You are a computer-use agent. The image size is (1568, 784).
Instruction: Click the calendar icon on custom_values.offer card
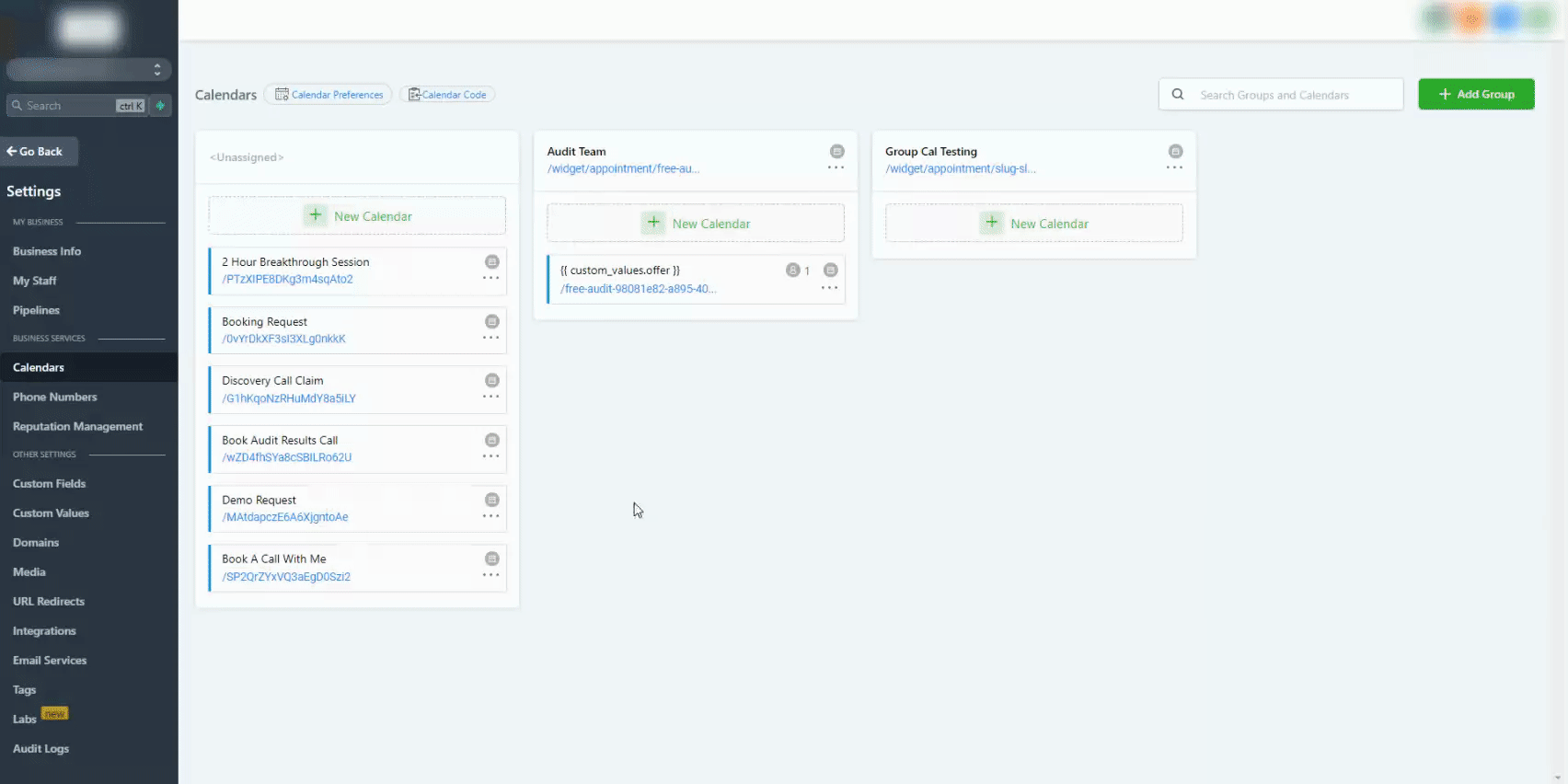pyautogui.click(x=830, y=270)
